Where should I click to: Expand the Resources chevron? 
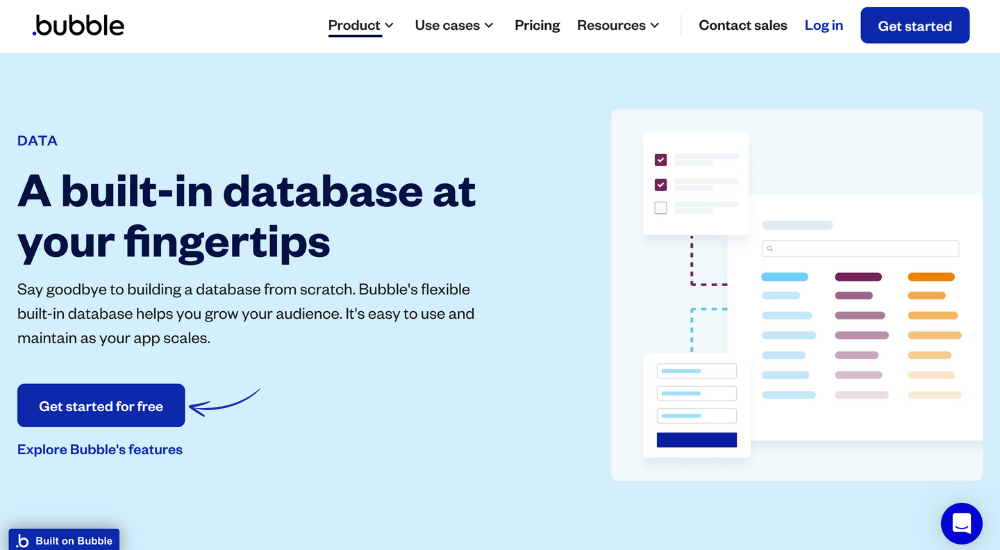(x=654, y=26)
